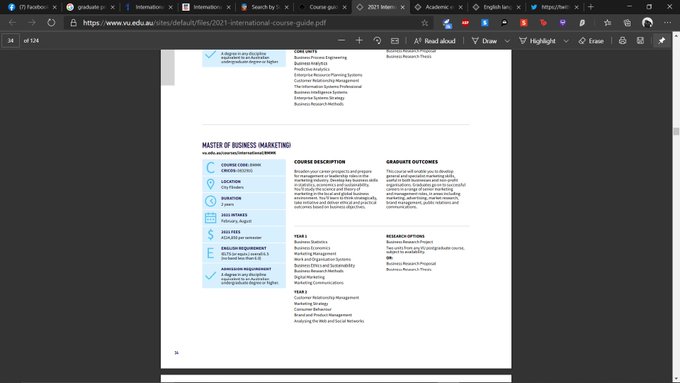This screenshot has height=383, width=680.
Task: Open the Collections panel
Action: click(x=627, y=23)
